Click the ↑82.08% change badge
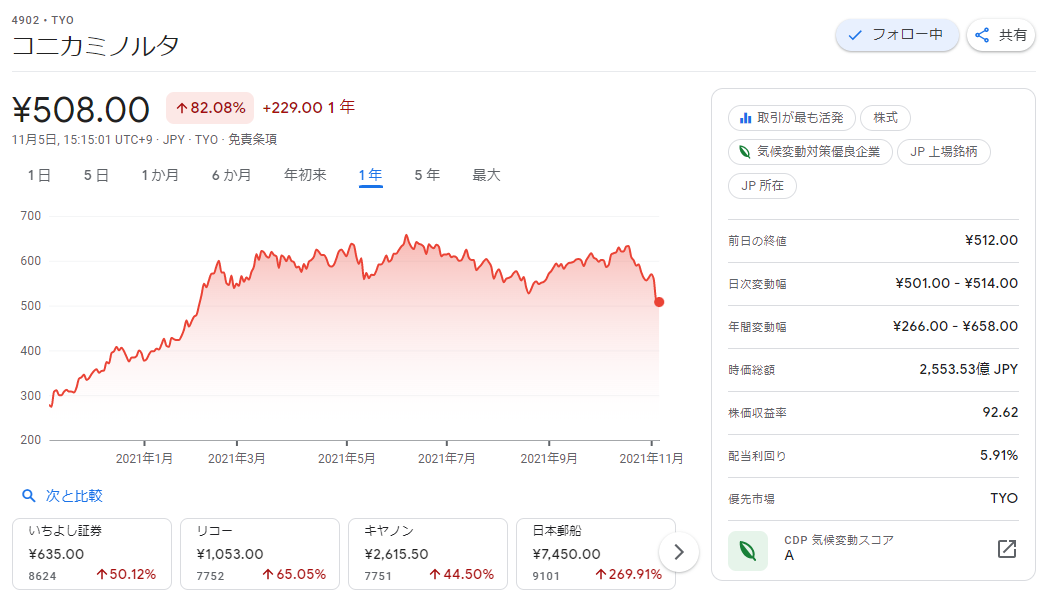Viewport: 1048px width, 595px height. (210, 108)
